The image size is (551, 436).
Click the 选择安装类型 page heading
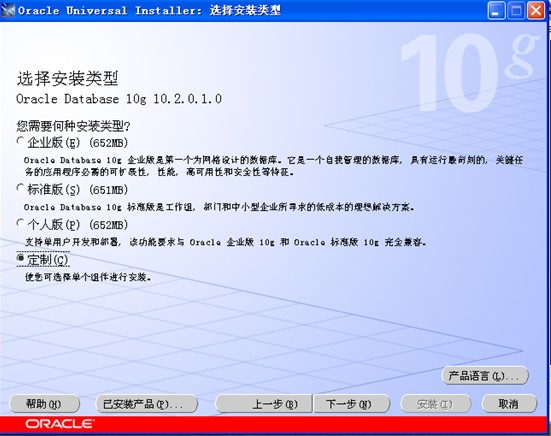[67, 78]
